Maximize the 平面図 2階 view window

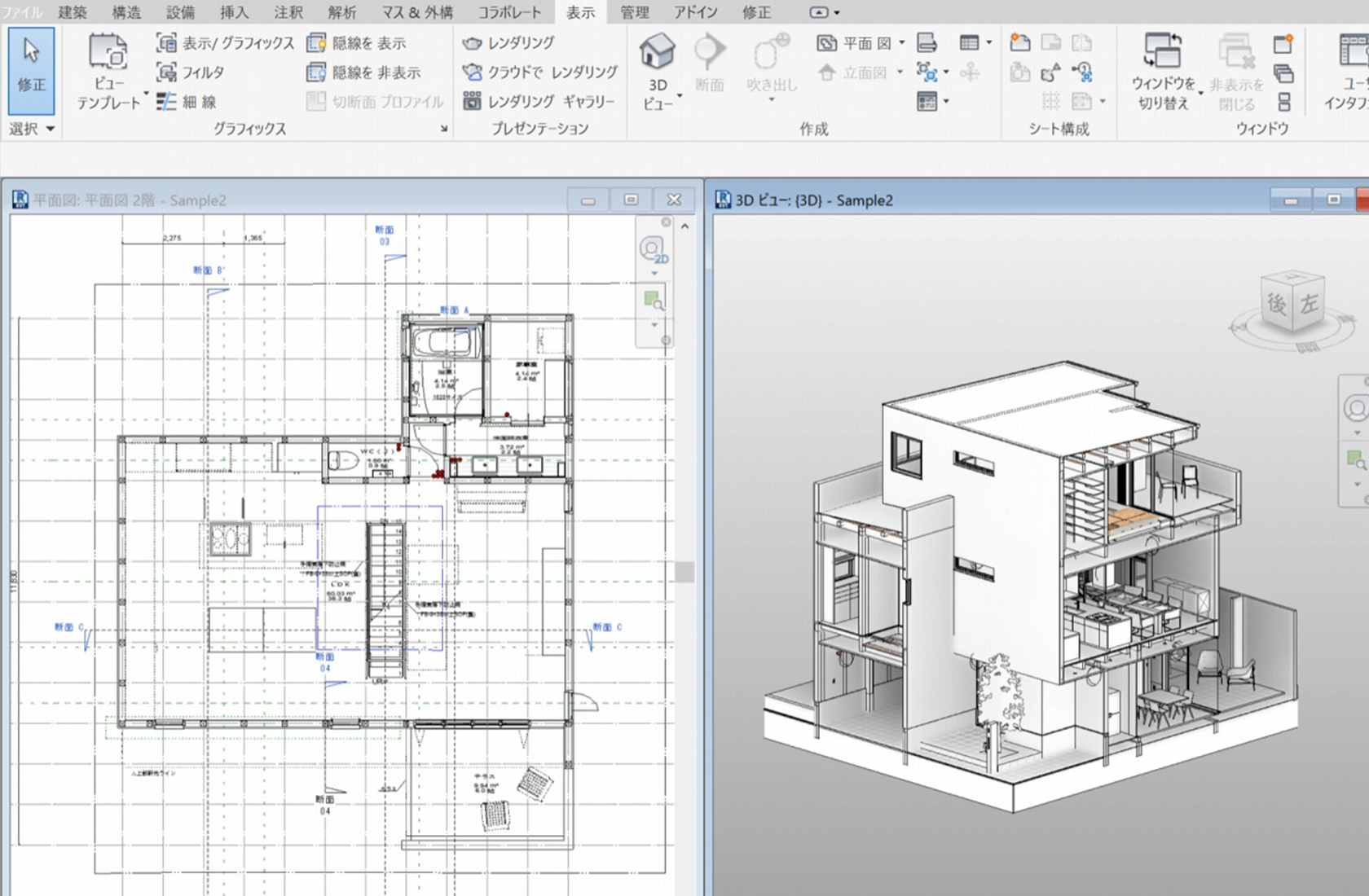[x=631, y=200]
